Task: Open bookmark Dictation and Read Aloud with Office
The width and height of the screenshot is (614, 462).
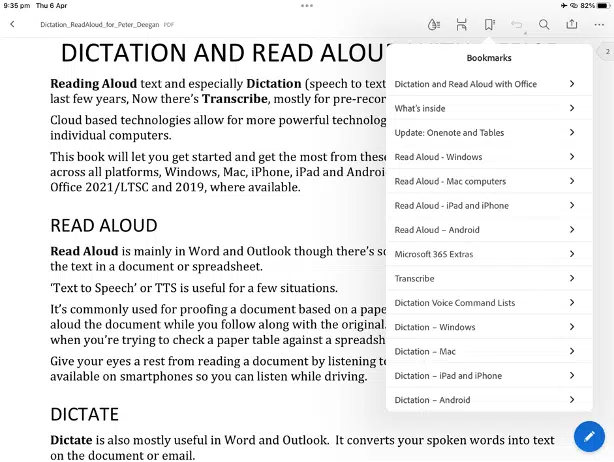Action: click(x=489, y=84)
